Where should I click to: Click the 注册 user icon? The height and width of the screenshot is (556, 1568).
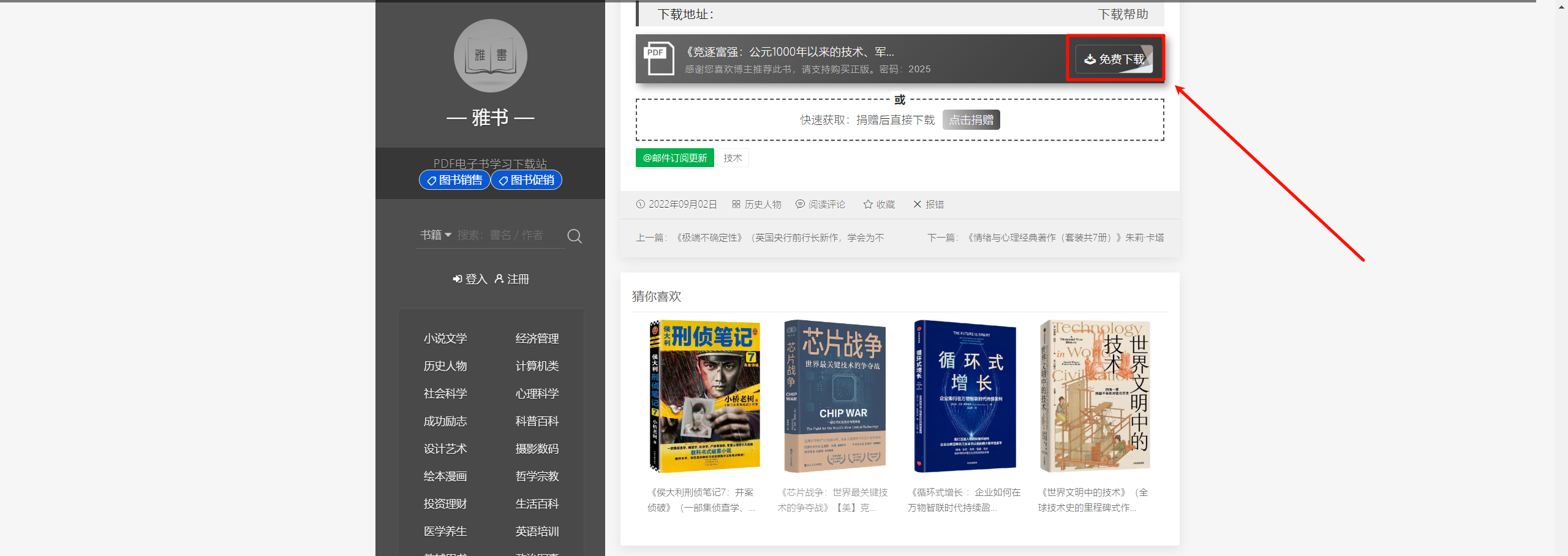tap(499, 279)
